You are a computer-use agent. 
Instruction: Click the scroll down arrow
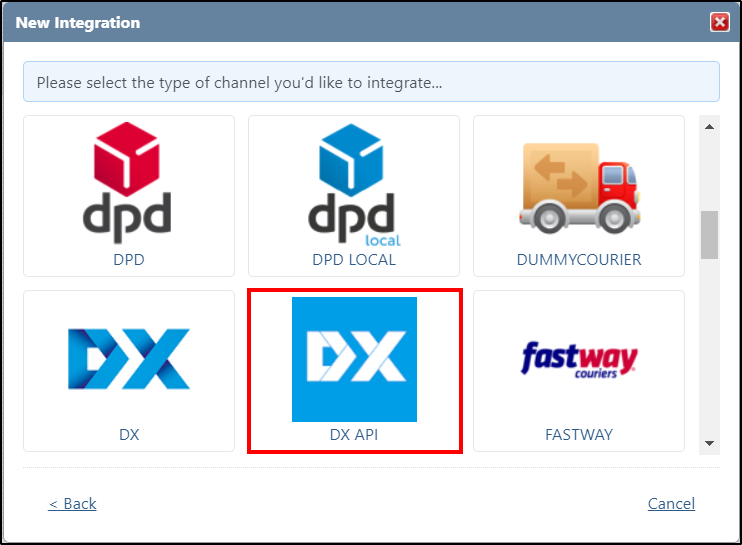(709, 443)
